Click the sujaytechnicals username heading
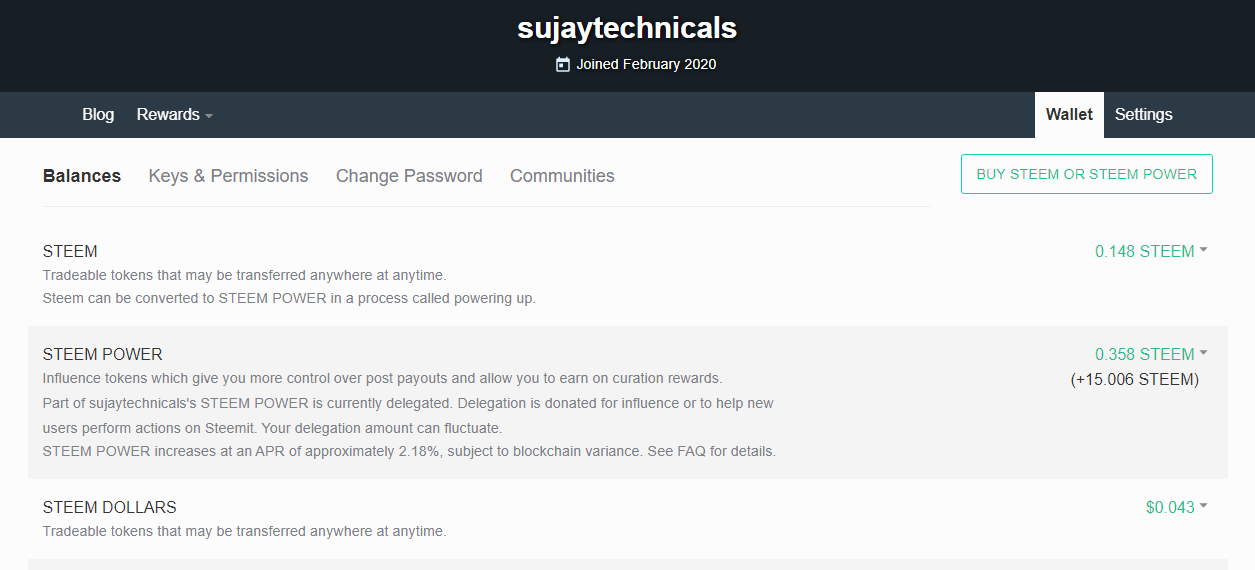Image resolution: width=1255 pixels, height=570 pixels. coord(627,28)
